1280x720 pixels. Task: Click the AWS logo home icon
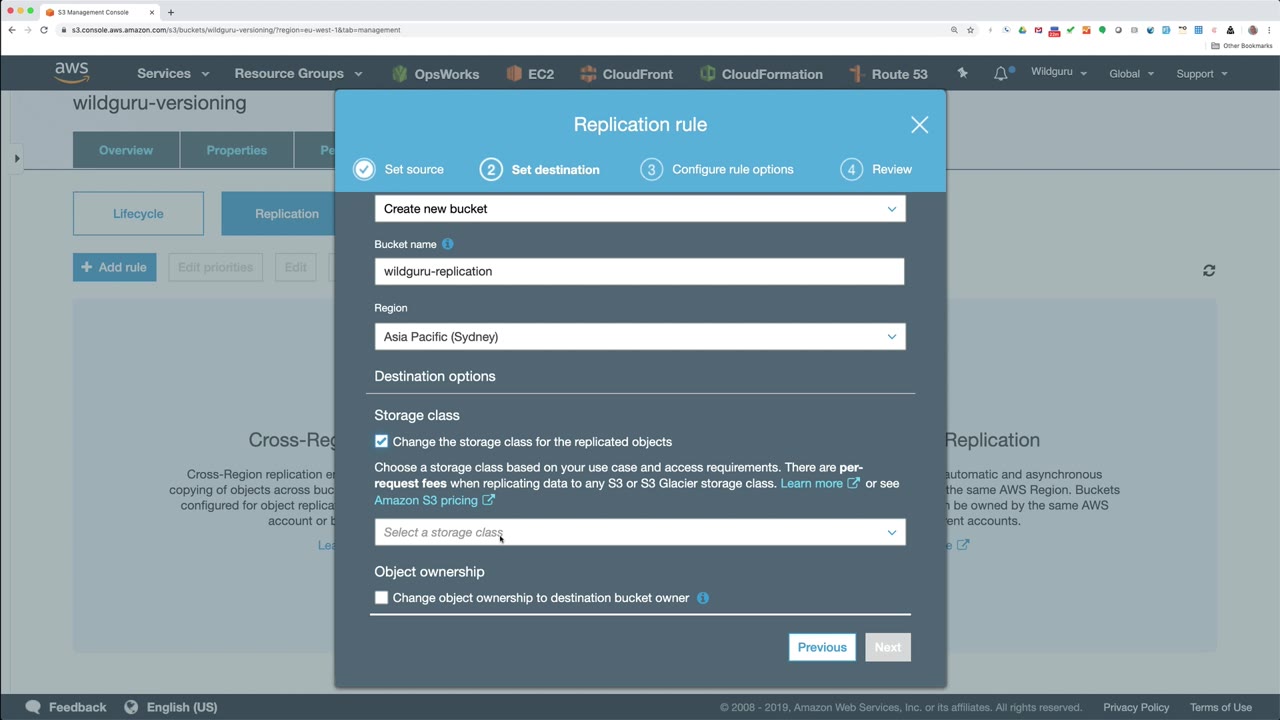click(72, 73)
